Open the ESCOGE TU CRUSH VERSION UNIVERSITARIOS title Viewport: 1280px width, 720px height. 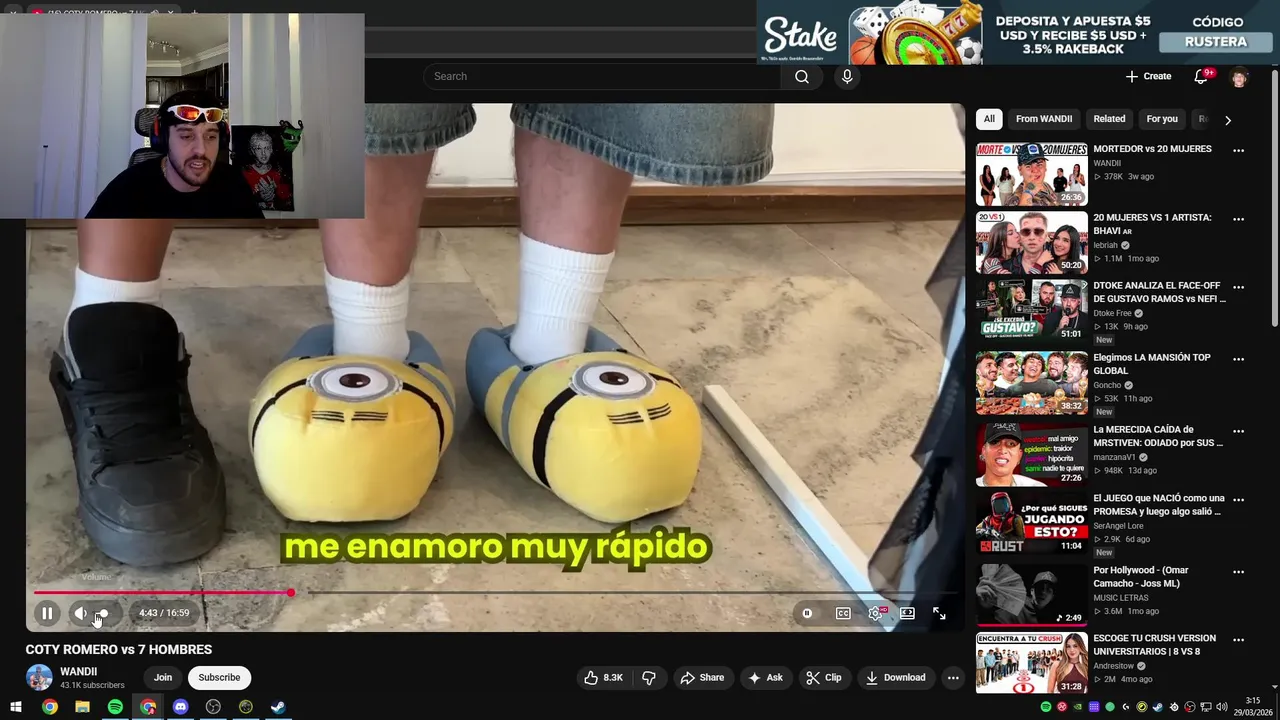pos(1154,645)
